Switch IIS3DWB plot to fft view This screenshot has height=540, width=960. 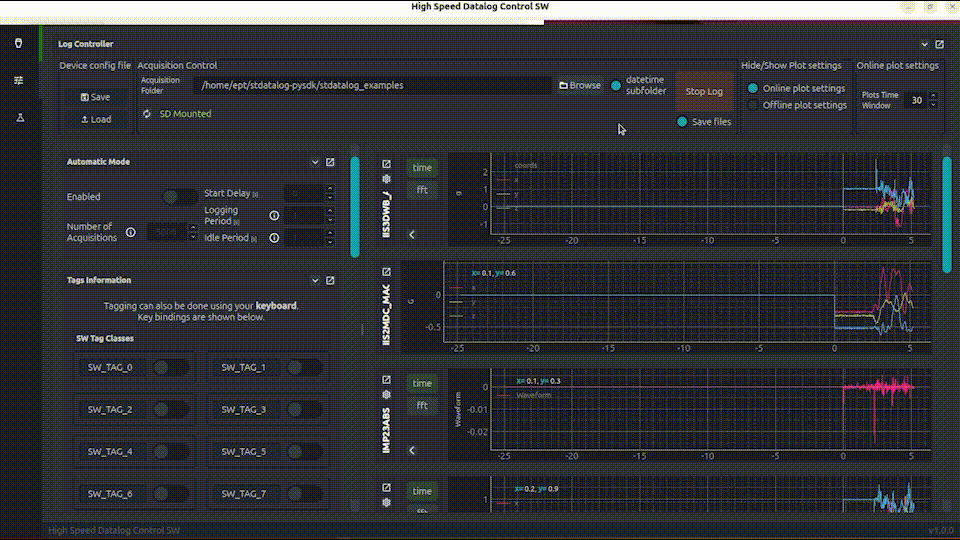[422, 190]
